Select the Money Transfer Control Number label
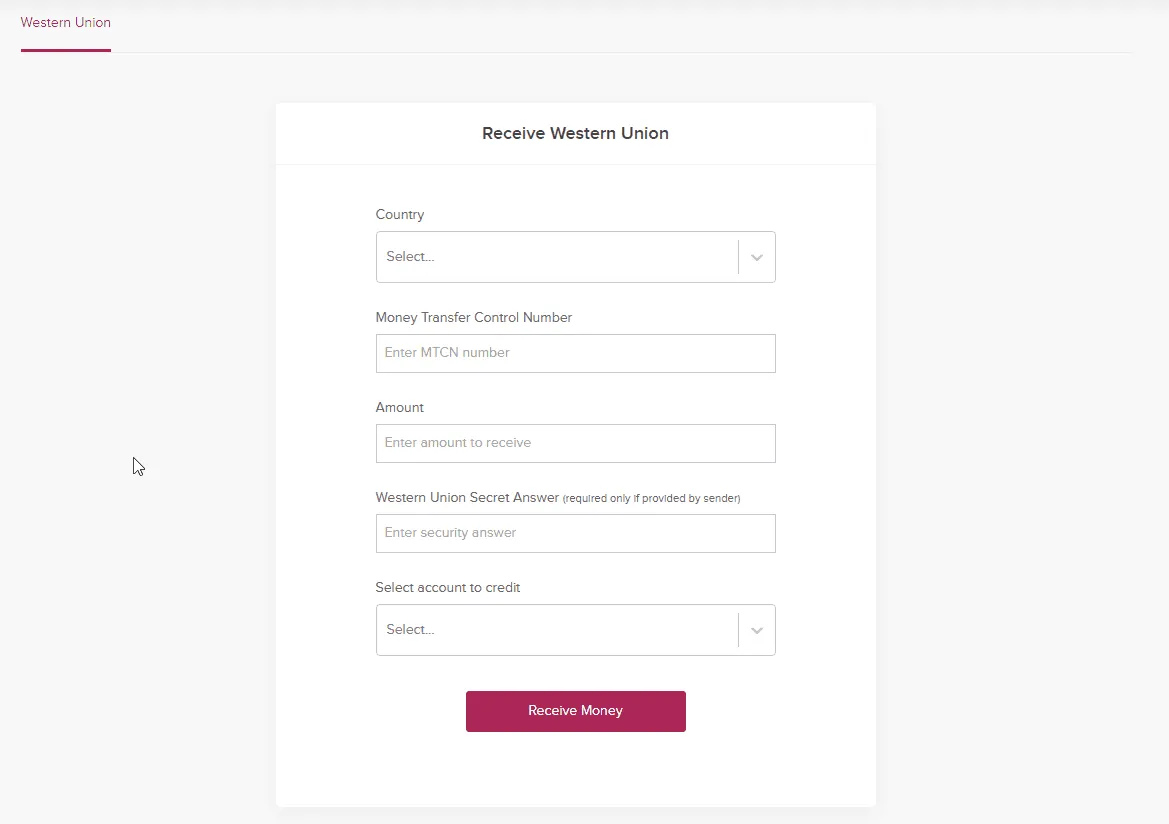The width and height of the screenshot is (1169, 824). tap(473, 318)
